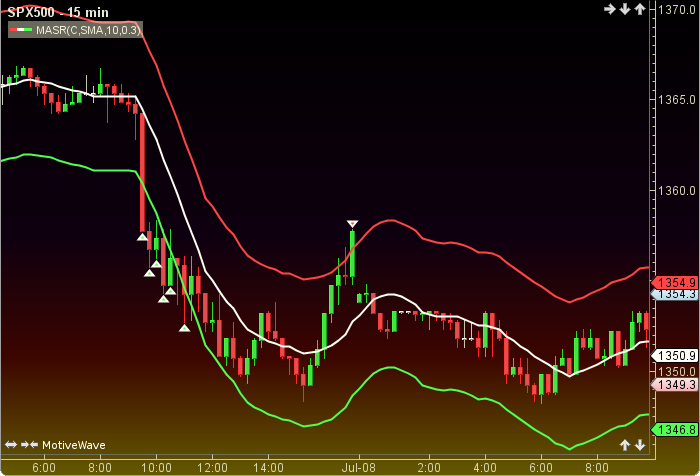Image resolution: width=700 pixels, height=476 pixels.
Task: Select the red 1354.9 upper band price tag
Action: coord(675,283)
